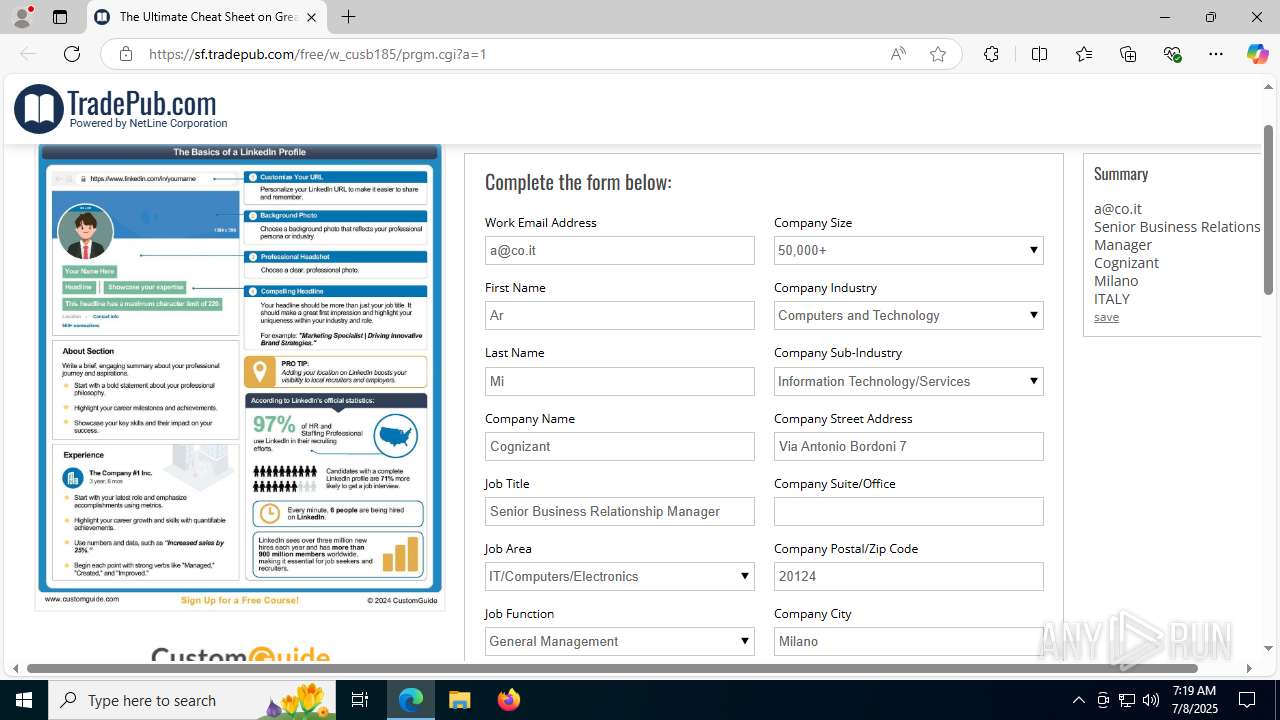The image size is (1280, 720).
Task: Edit the Company Postal/Zip Code field
Action: [908, 576]
